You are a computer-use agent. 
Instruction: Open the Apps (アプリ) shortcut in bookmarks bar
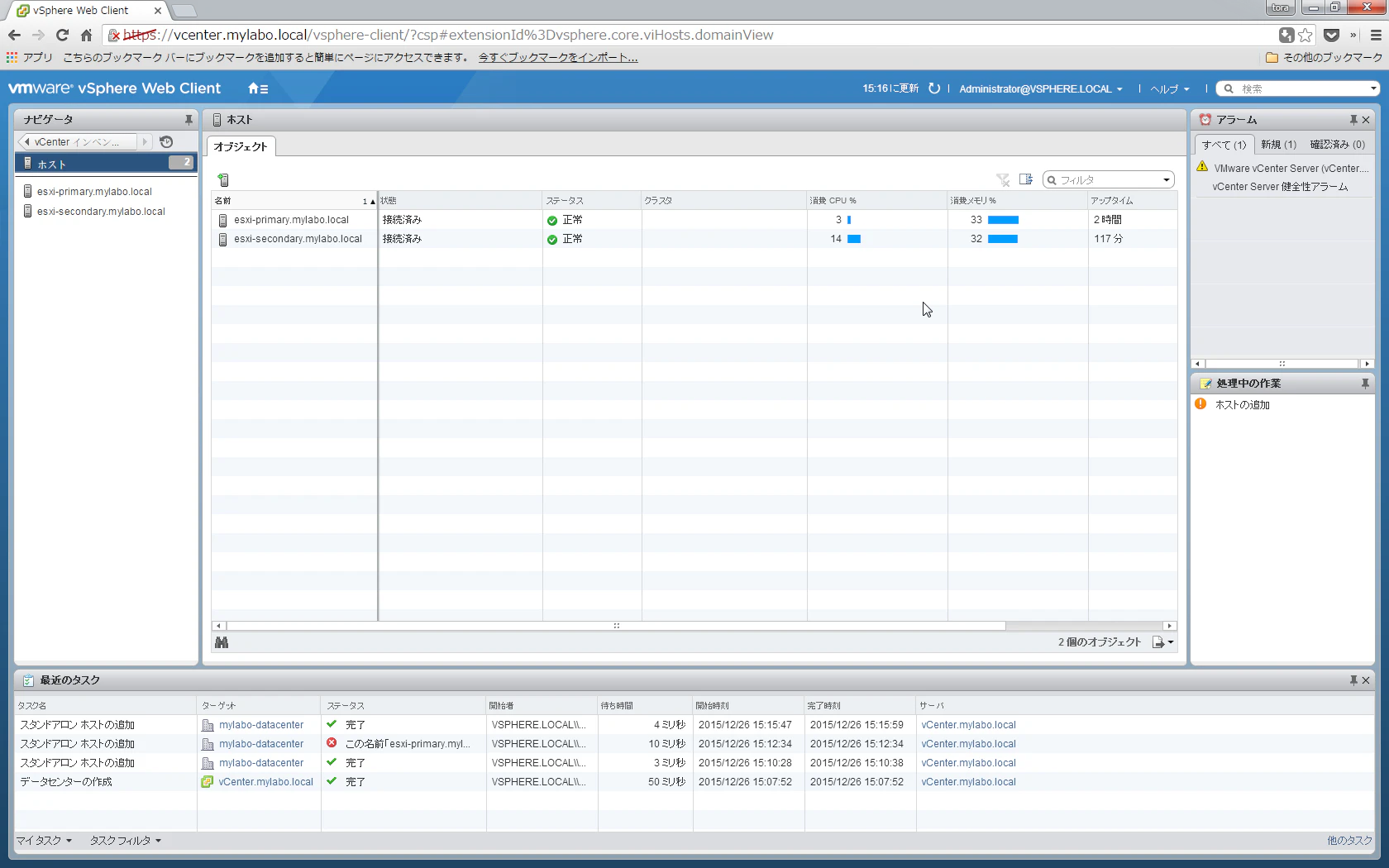pos(30,58)
